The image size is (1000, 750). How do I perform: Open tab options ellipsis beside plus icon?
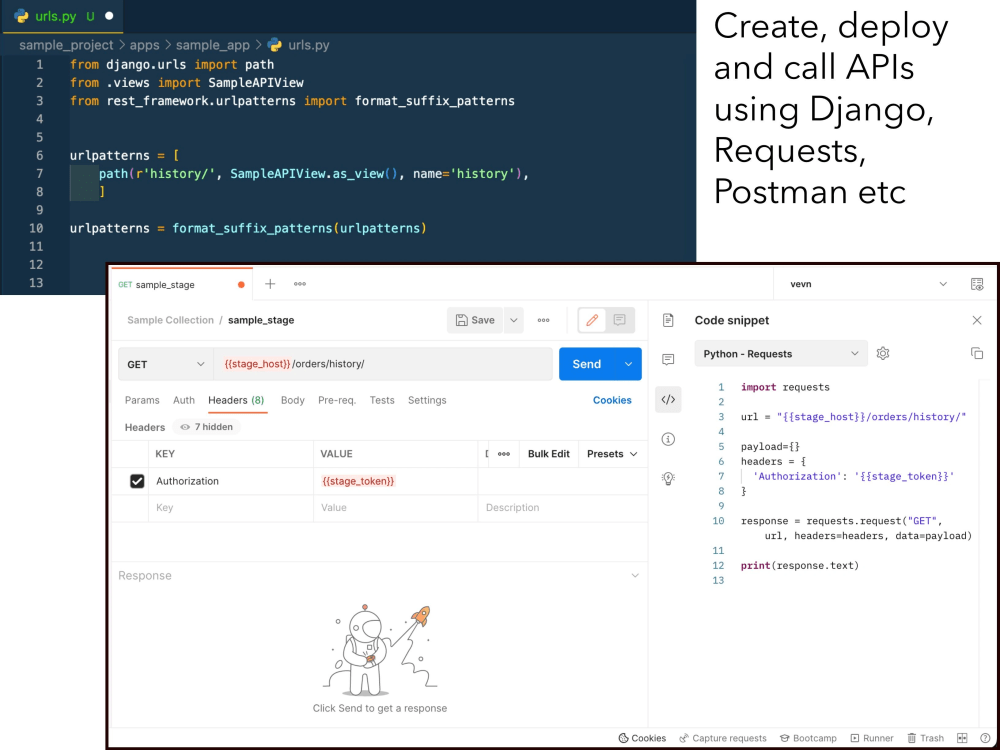click(300, 284)
